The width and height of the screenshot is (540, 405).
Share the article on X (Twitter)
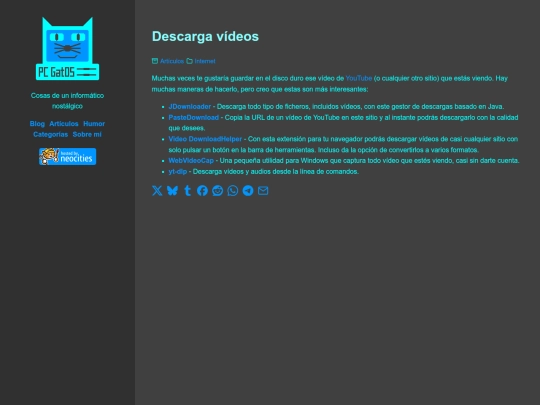[157, 190]
